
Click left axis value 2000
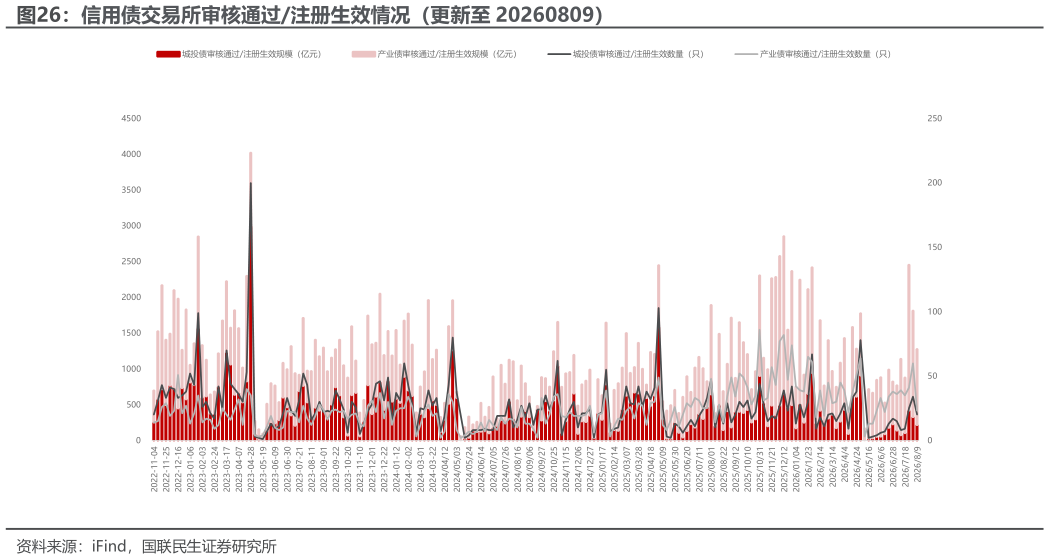[131, 297]
